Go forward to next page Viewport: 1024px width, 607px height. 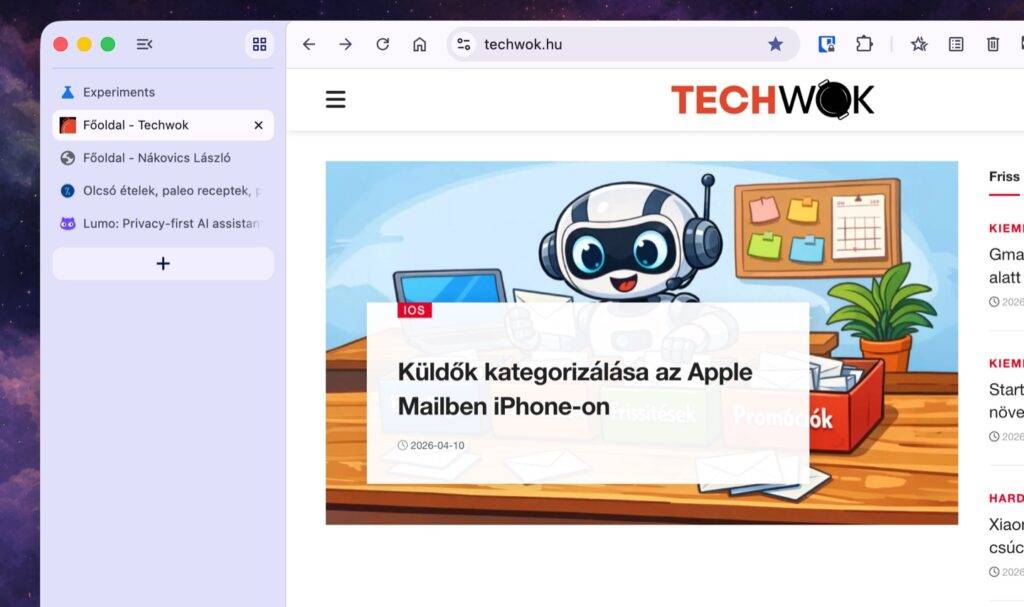click(x=345, y=44)
